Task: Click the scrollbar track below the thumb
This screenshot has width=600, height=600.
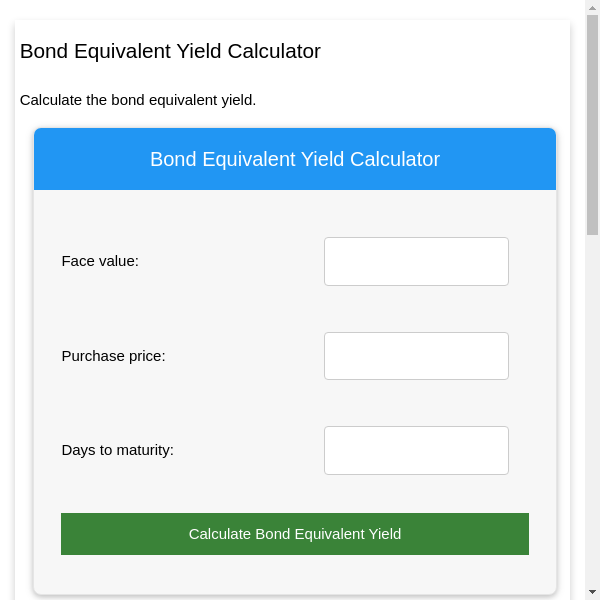Action: (592, 400)
